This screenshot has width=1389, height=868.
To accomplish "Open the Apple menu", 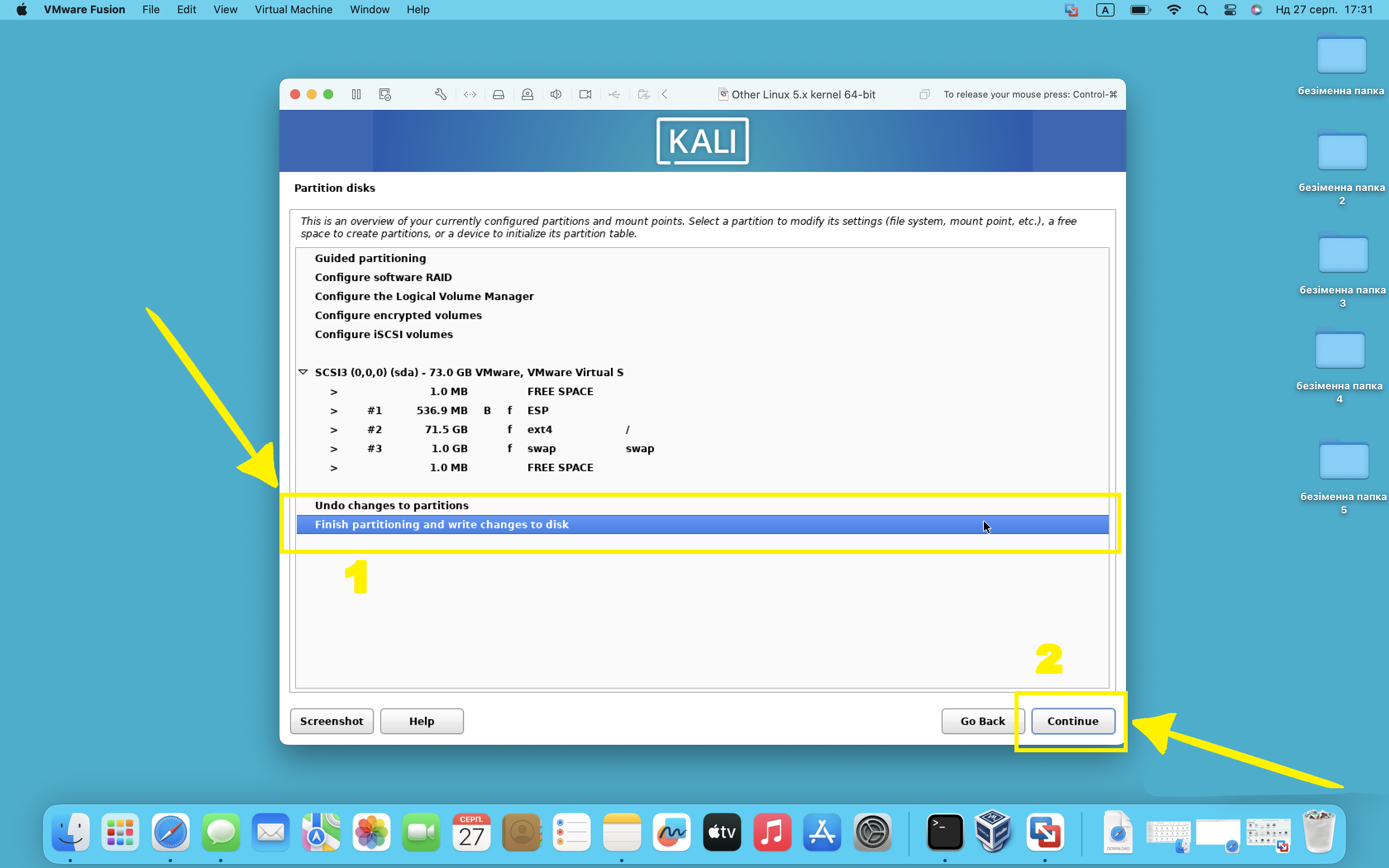I will [22, 10].
